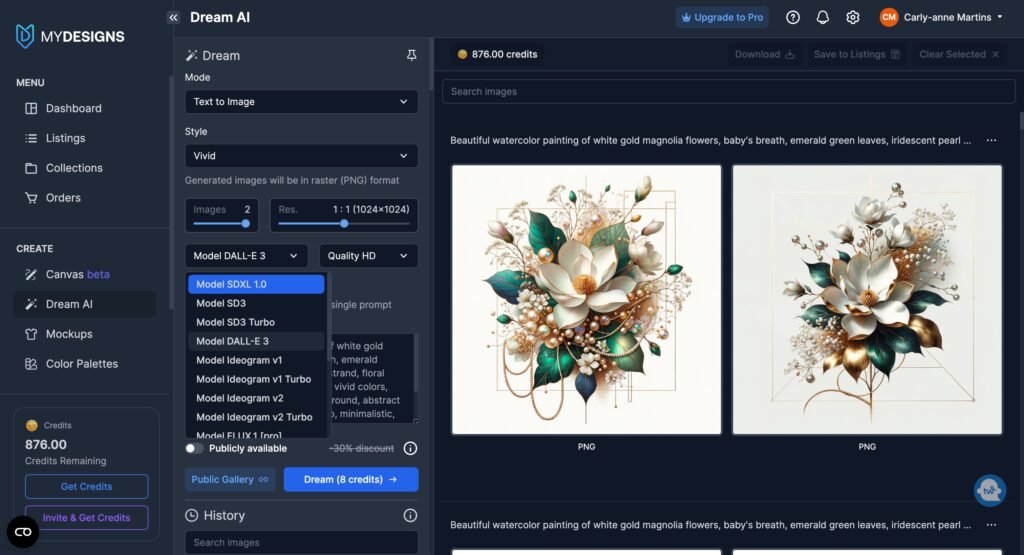Open the help question mark icon

tap(793, 17)
